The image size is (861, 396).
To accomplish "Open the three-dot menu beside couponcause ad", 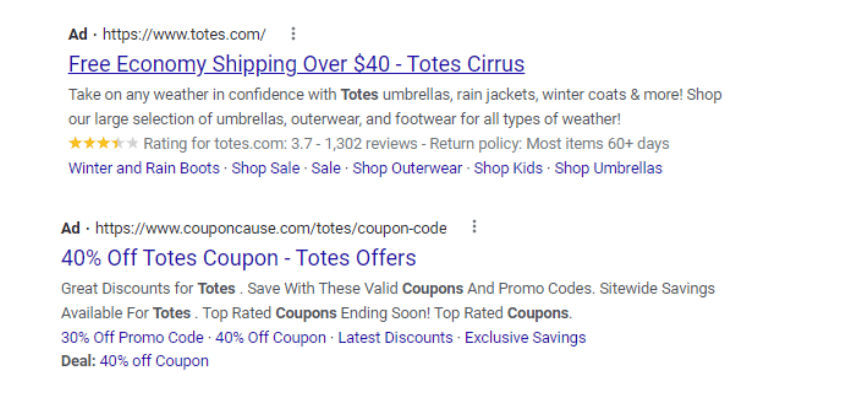I will (474, 227).
